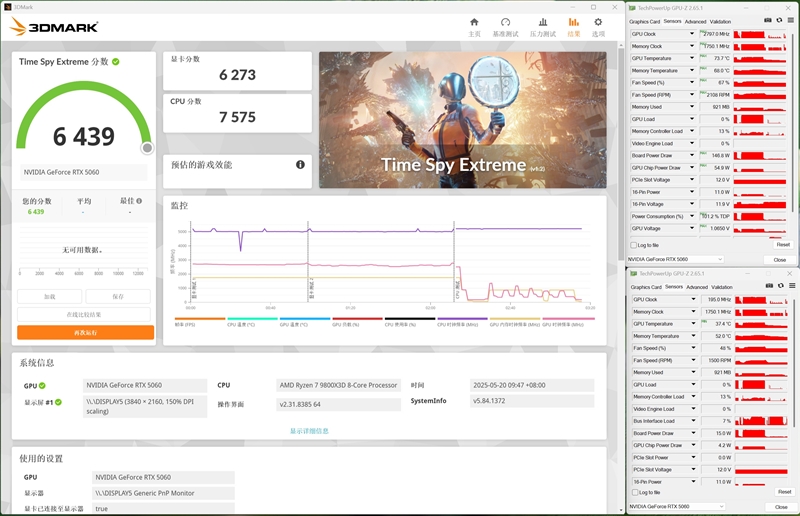800x516 pixels.
Task: Switch to Graphics Card tab in lower GPU-Z
Action: pos(645,287)
